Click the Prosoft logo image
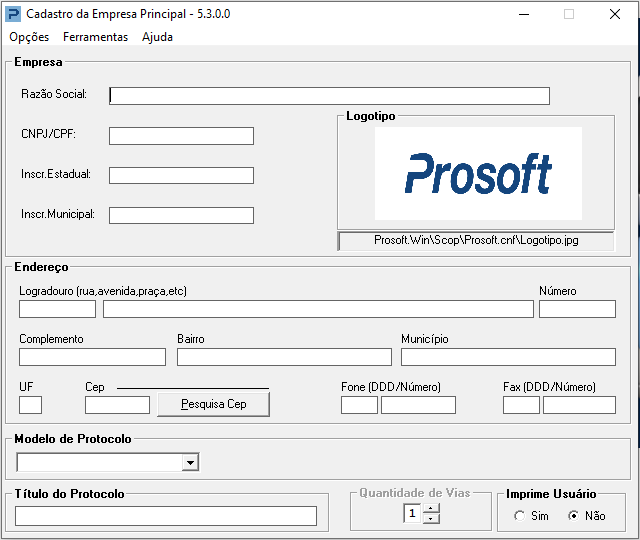Image resolution: width=640 pixels, height=540 pixels. [478, 173]
